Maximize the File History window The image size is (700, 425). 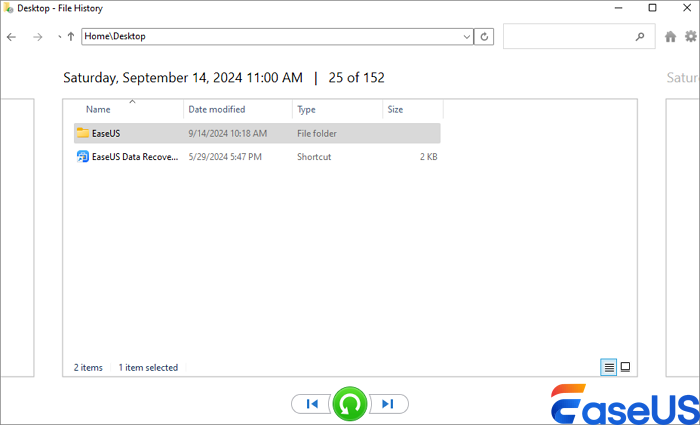[652, 8]
